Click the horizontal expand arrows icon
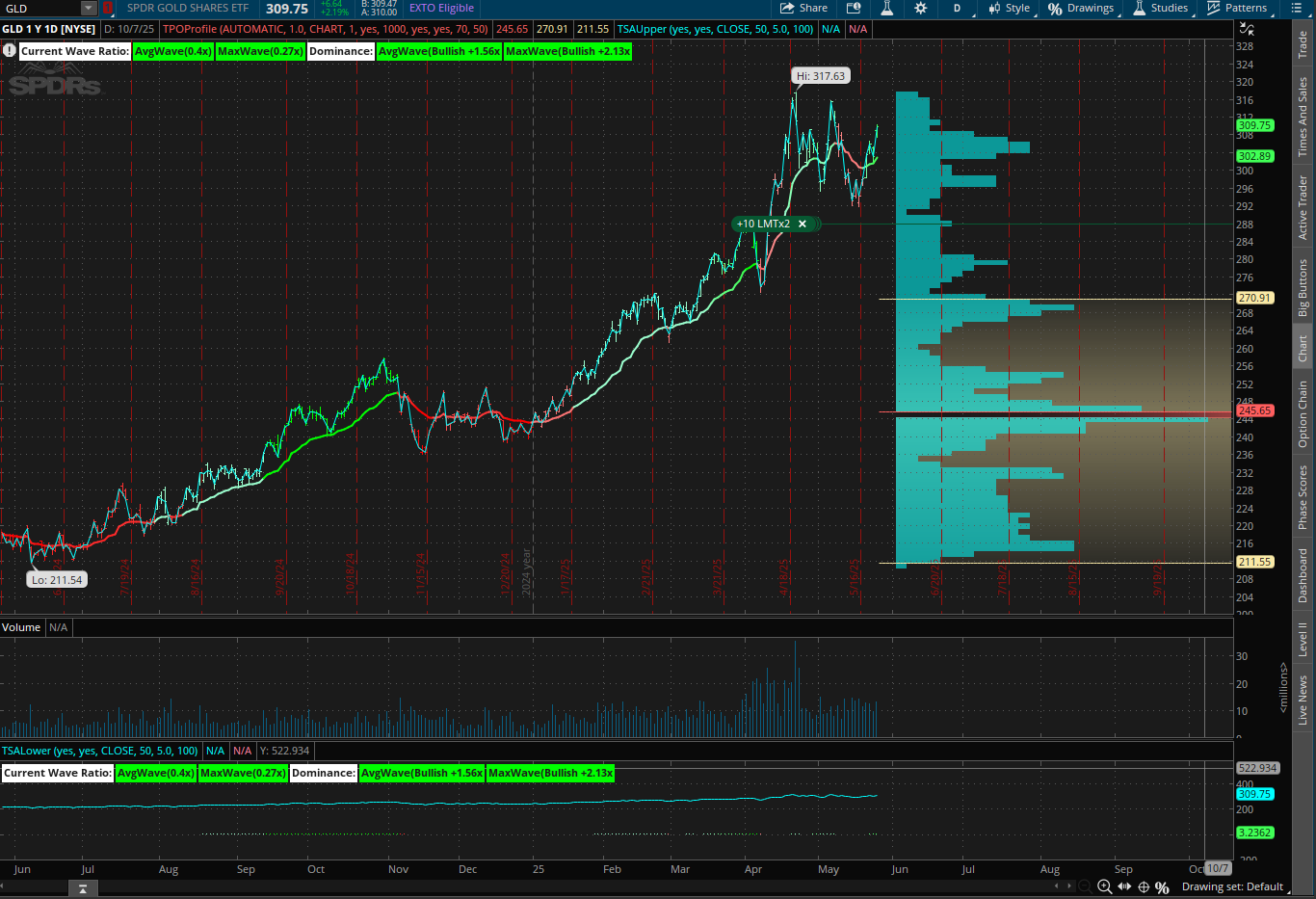 pyautogui.click(x=1124, y=886)
